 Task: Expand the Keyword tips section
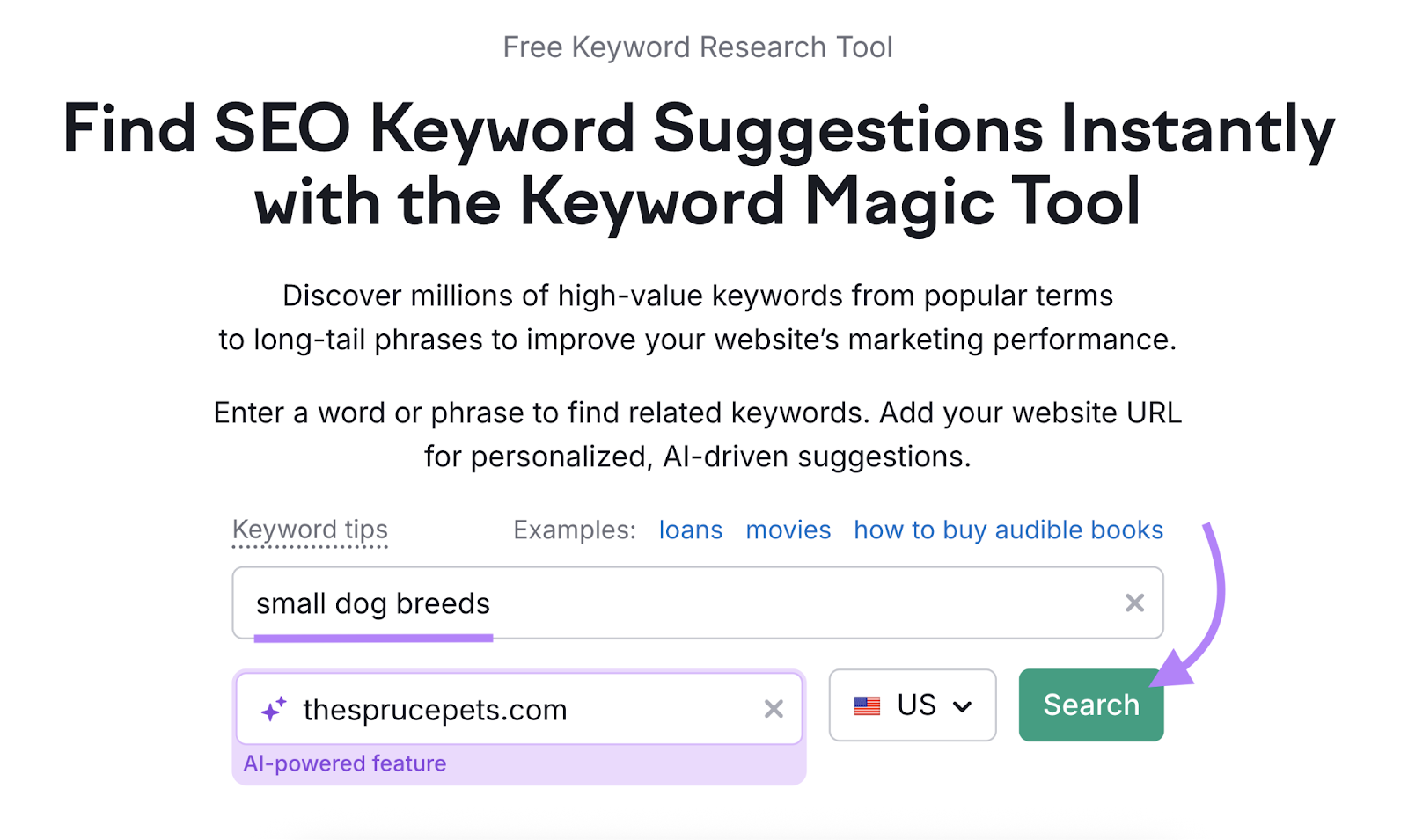pyautogui.click(x=310, y=530)
